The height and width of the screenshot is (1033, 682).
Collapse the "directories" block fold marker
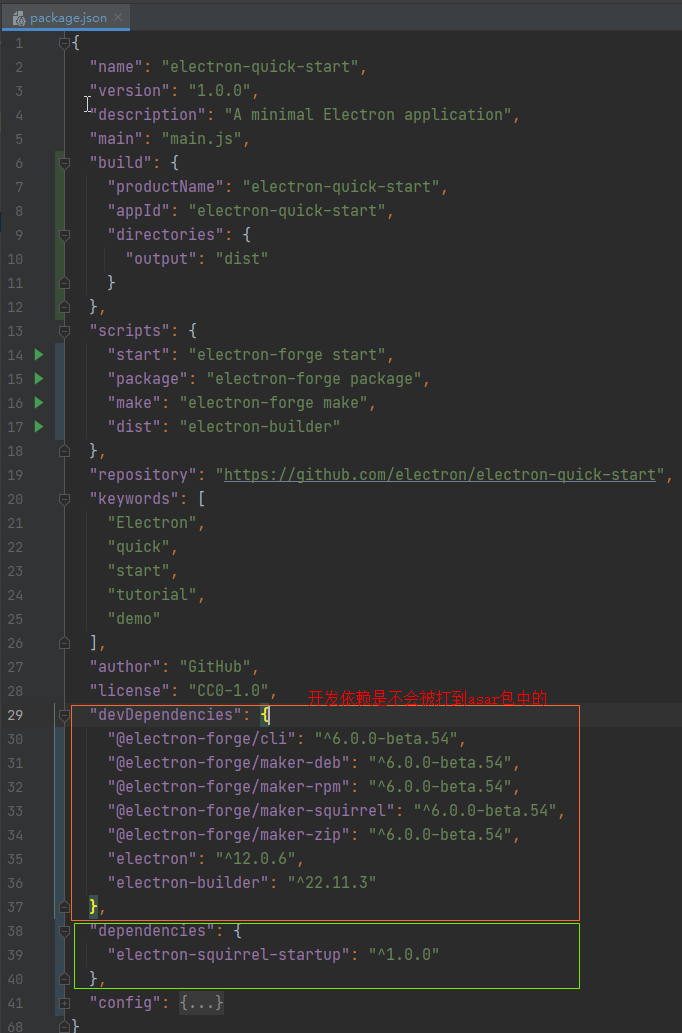pyautogui.click(x=64, y=235)
